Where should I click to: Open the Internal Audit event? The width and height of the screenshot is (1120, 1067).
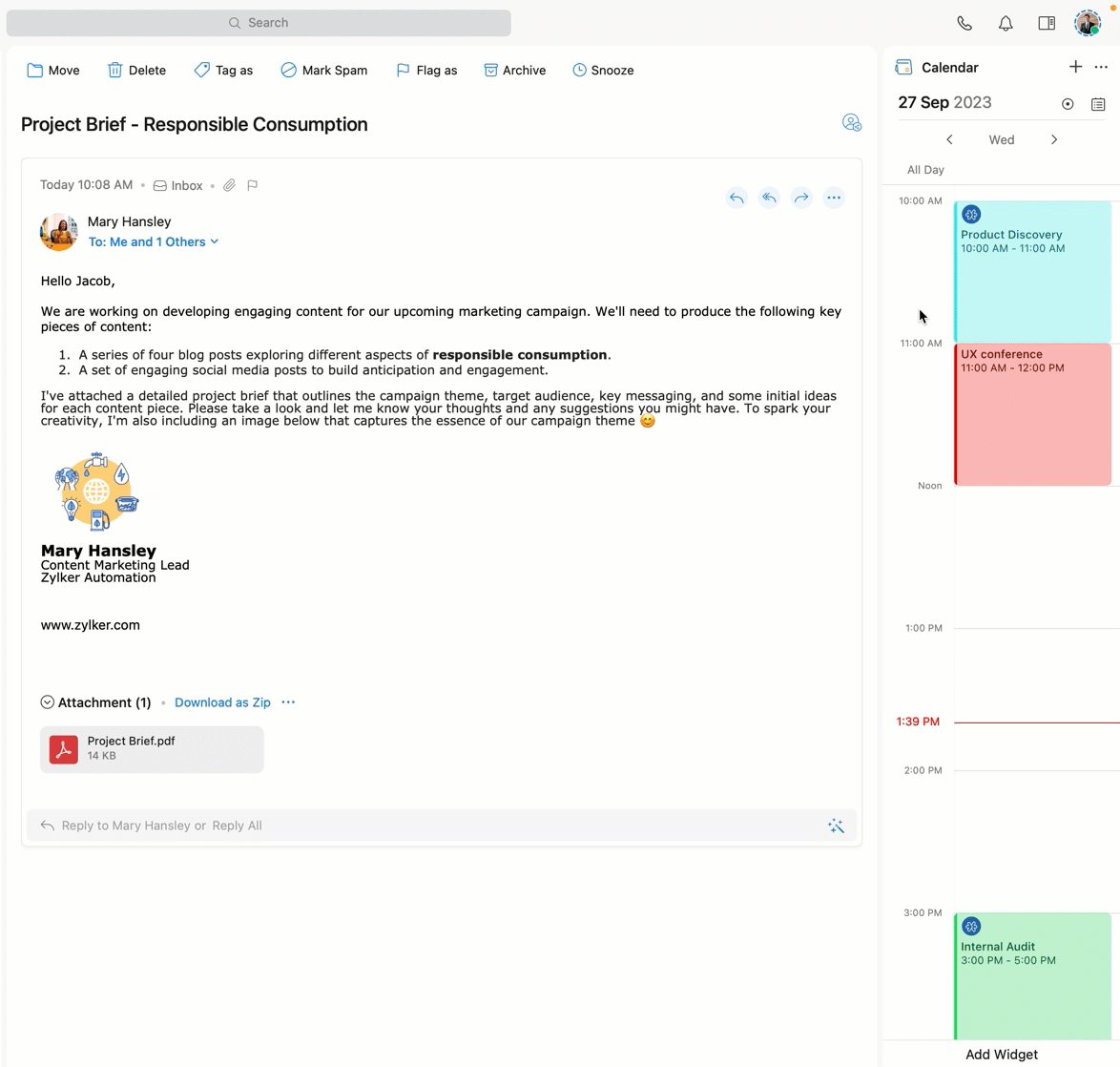click(x=1033, y=976)
